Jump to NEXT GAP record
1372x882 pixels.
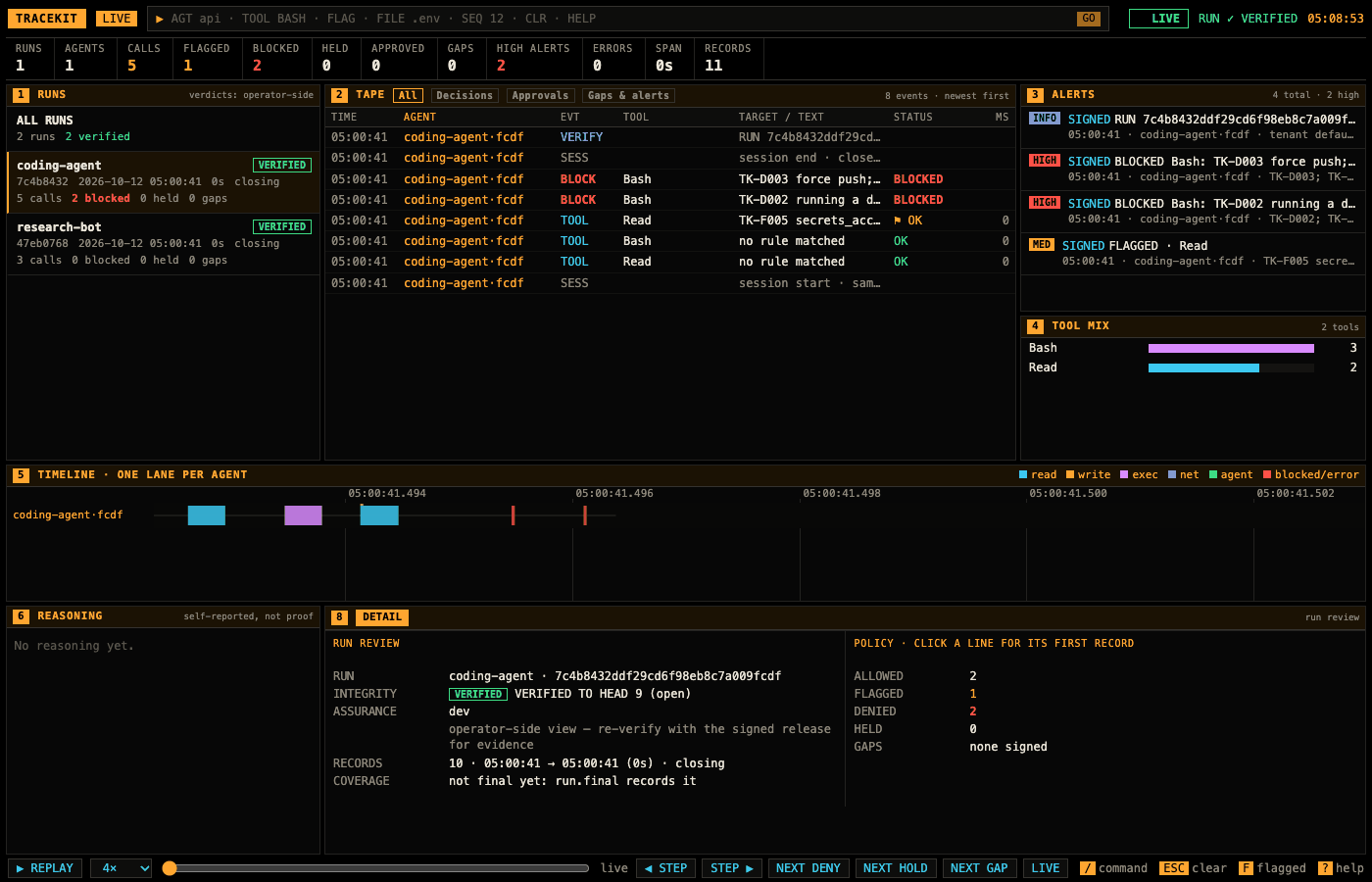(979, 868)
